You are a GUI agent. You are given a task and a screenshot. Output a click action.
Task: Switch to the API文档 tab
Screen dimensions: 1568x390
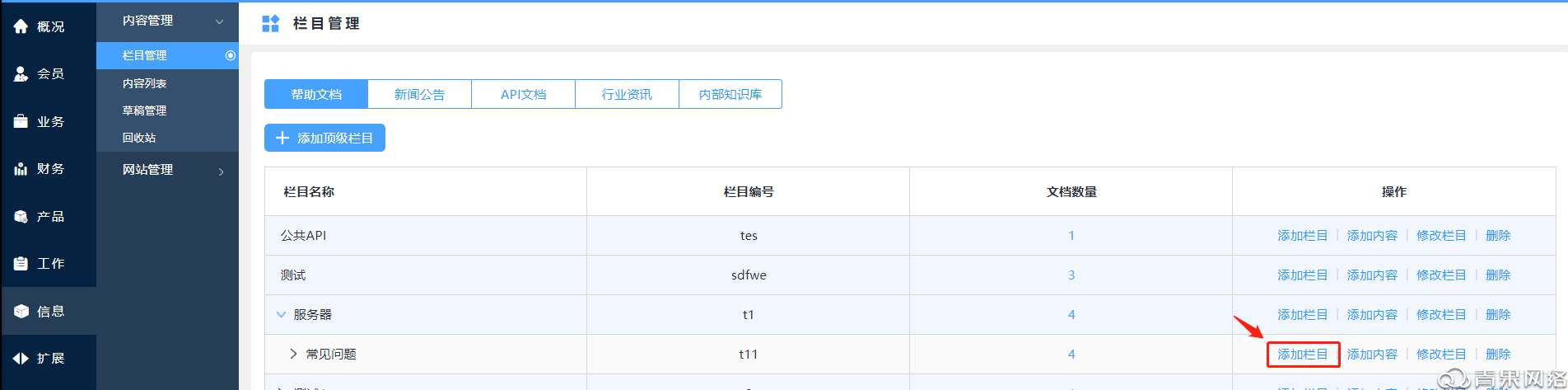(x=523, y=94)
